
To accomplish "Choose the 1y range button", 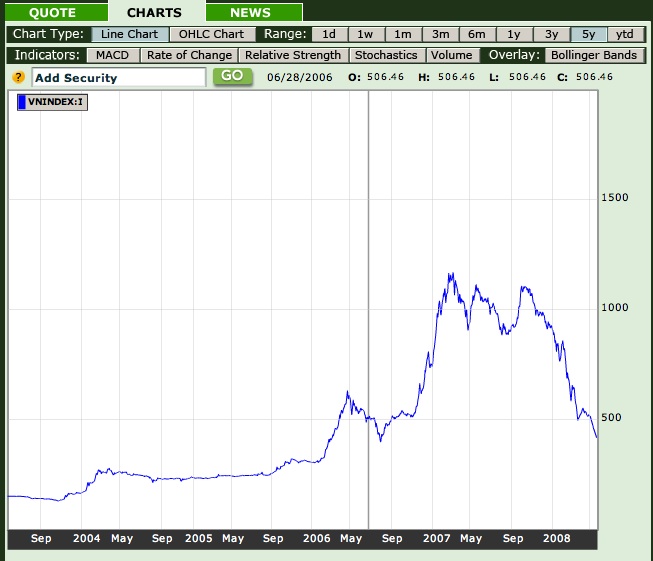I will 514,34.
